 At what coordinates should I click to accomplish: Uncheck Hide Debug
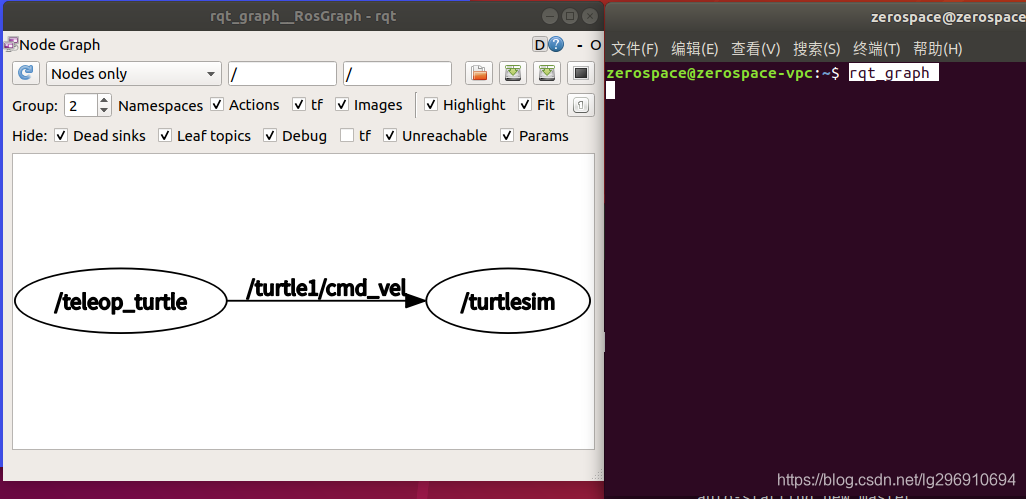tap(270, 135)
